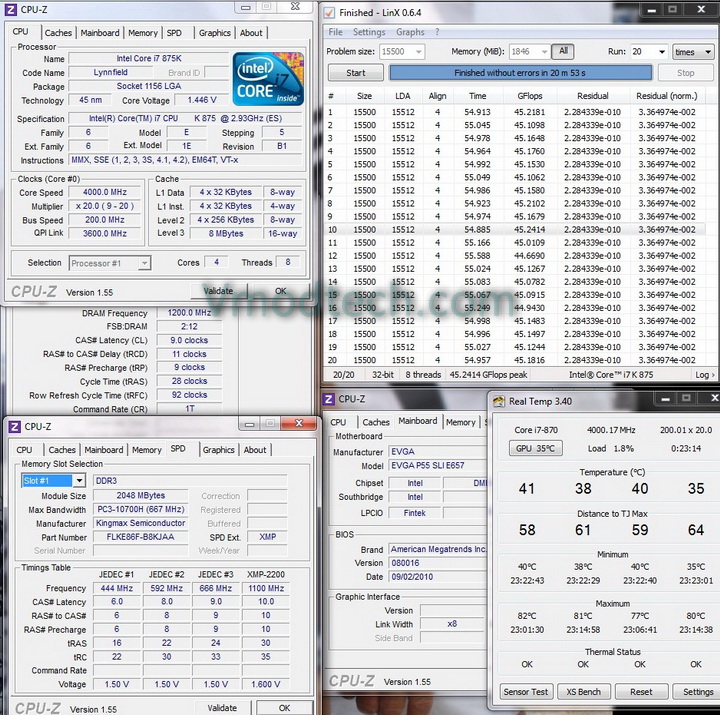
Task: Click the Settings button in Real Temp
Action: pos(697,692)
